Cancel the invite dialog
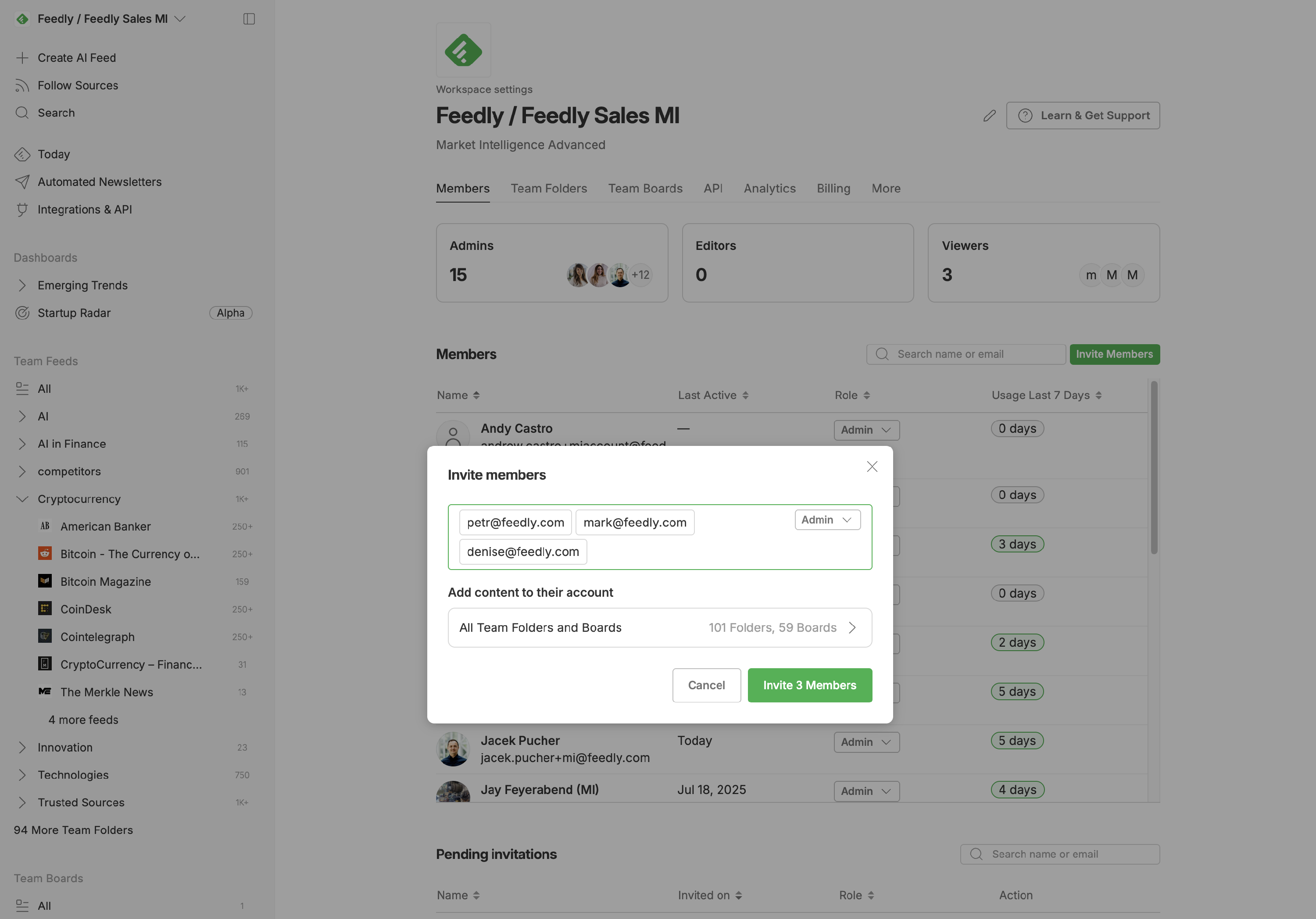1316x919 pixels. (x=706, y=685)
